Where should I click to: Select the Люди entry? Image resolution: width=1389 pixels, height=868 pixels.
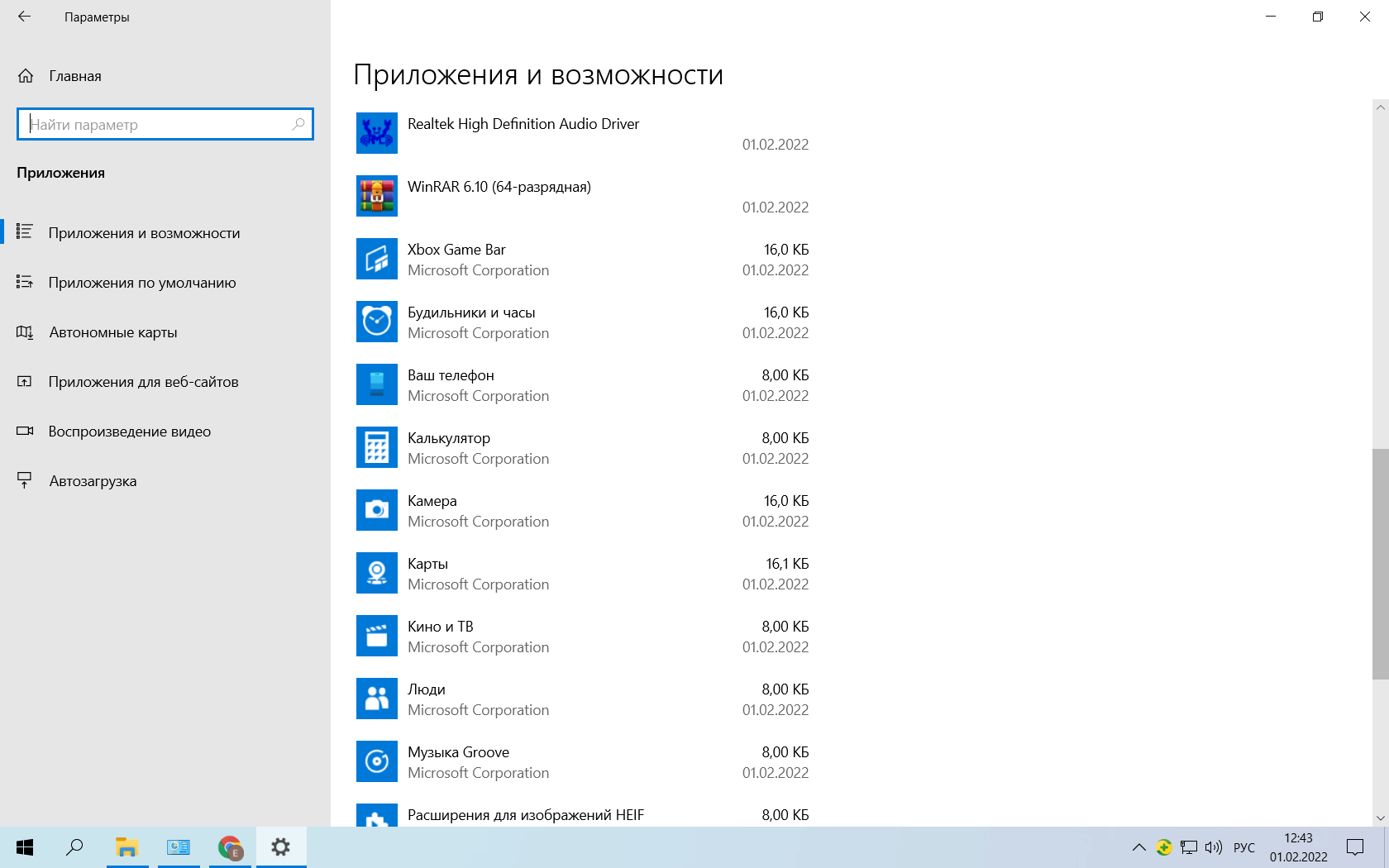tap(583, 699)
